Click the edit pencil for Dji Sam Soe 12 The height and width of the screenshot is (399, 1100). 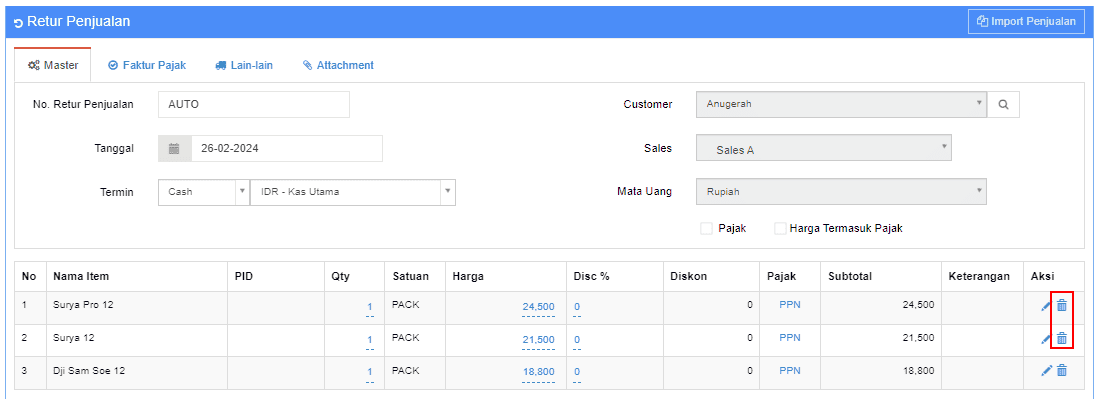coord(1046,371)
